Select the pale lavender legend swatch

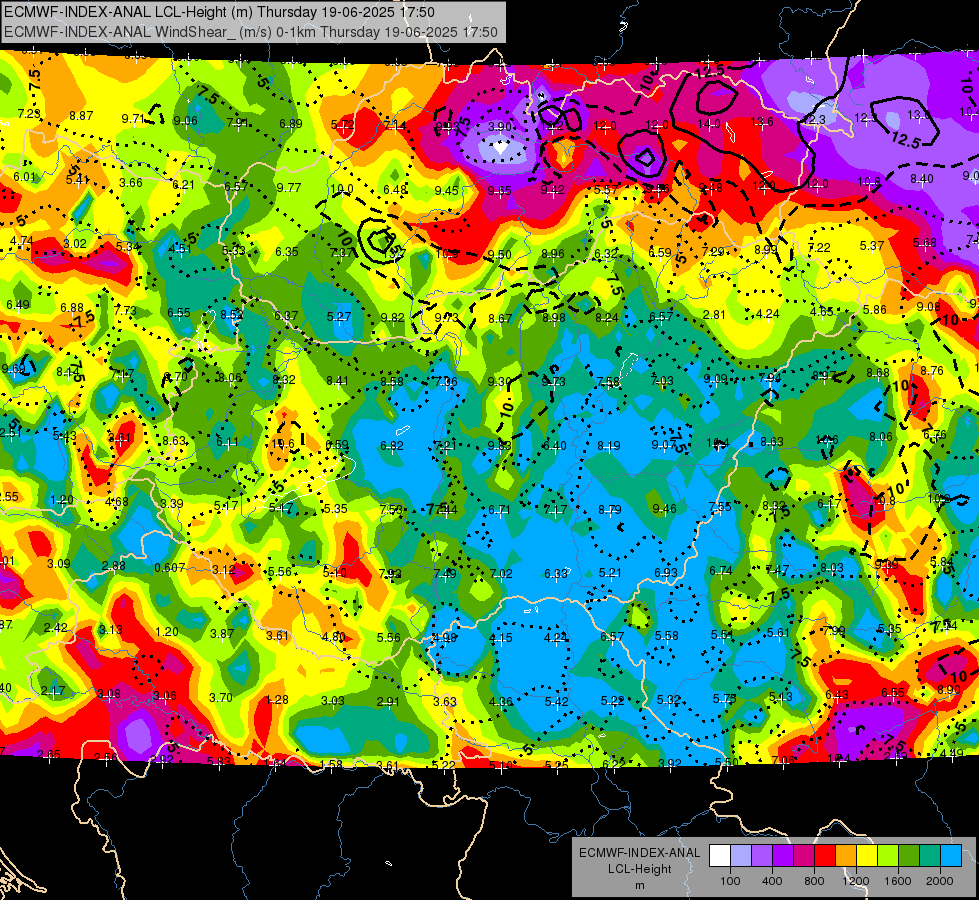[740, 856]
